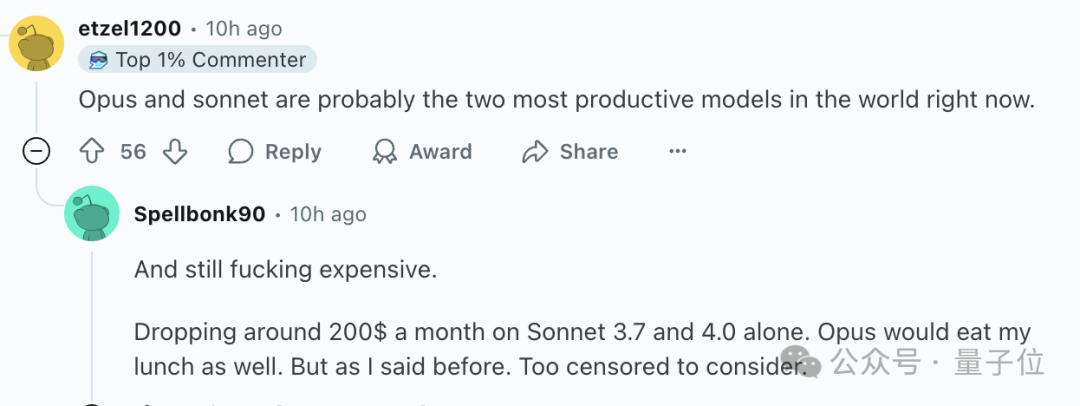
Task: Open Spellbonk90's green avatar
Action: pyautogui.click(x=92, y=213)
